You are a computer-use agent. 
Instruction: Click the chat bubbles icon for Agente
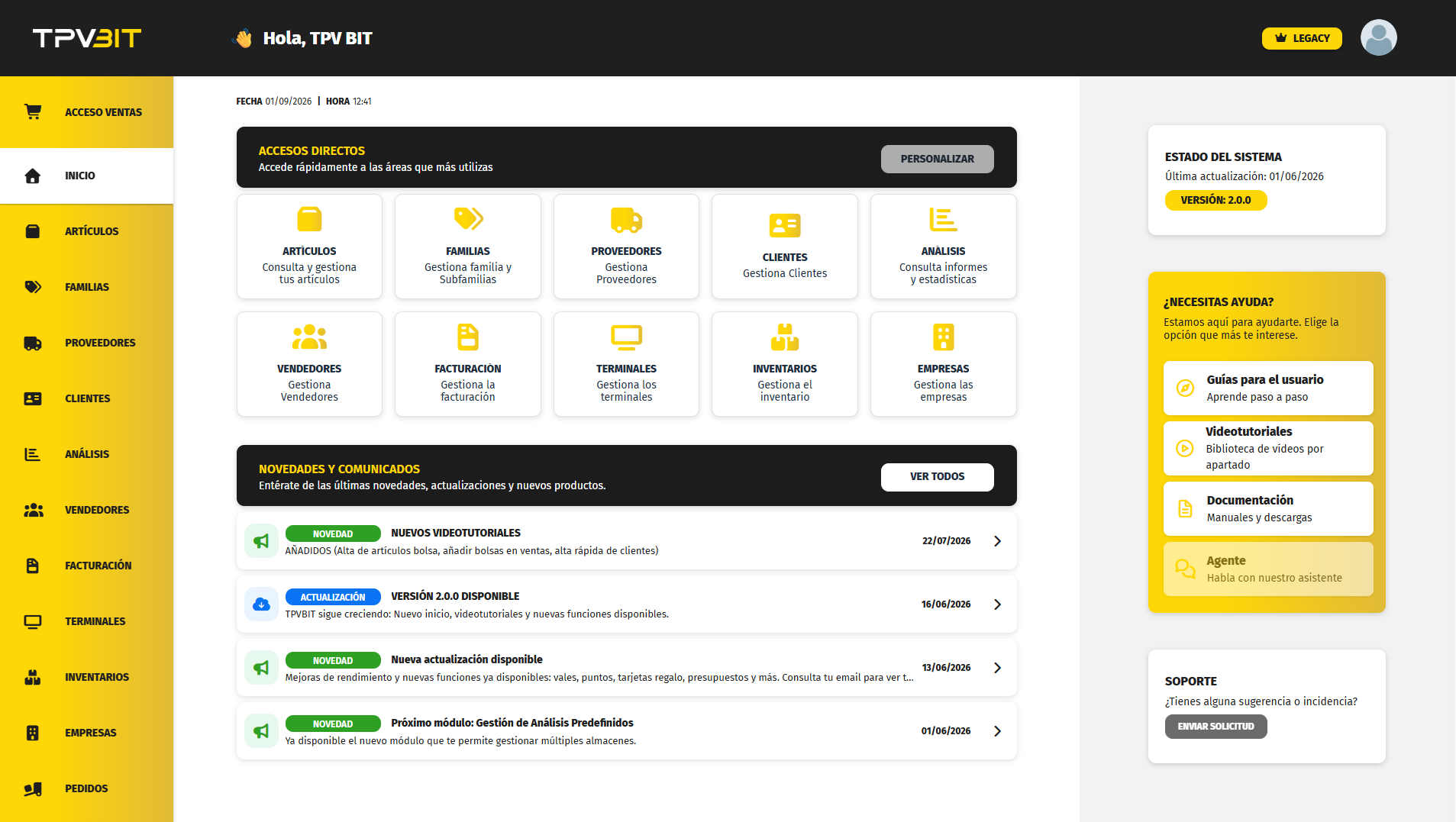[1185, 569]
